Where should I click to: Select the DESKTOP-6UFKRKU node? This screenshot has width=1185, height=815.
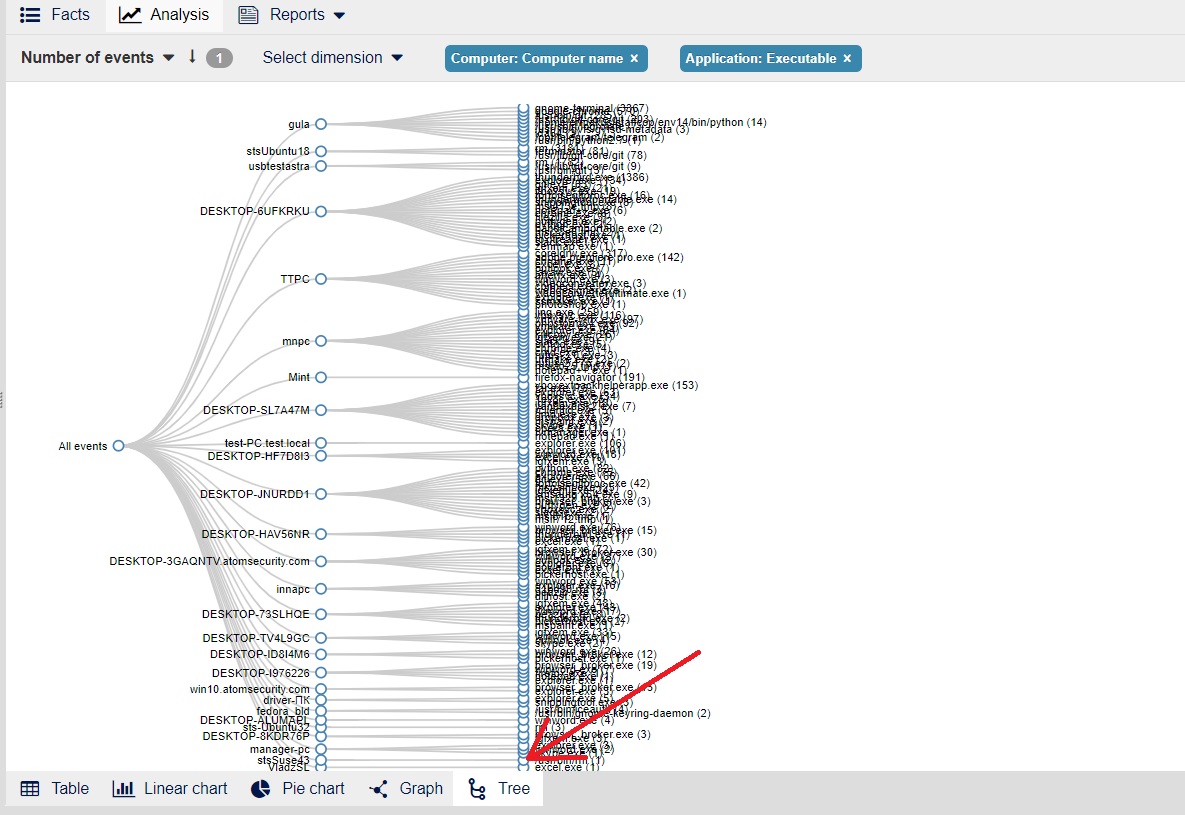tap(321, 211)
